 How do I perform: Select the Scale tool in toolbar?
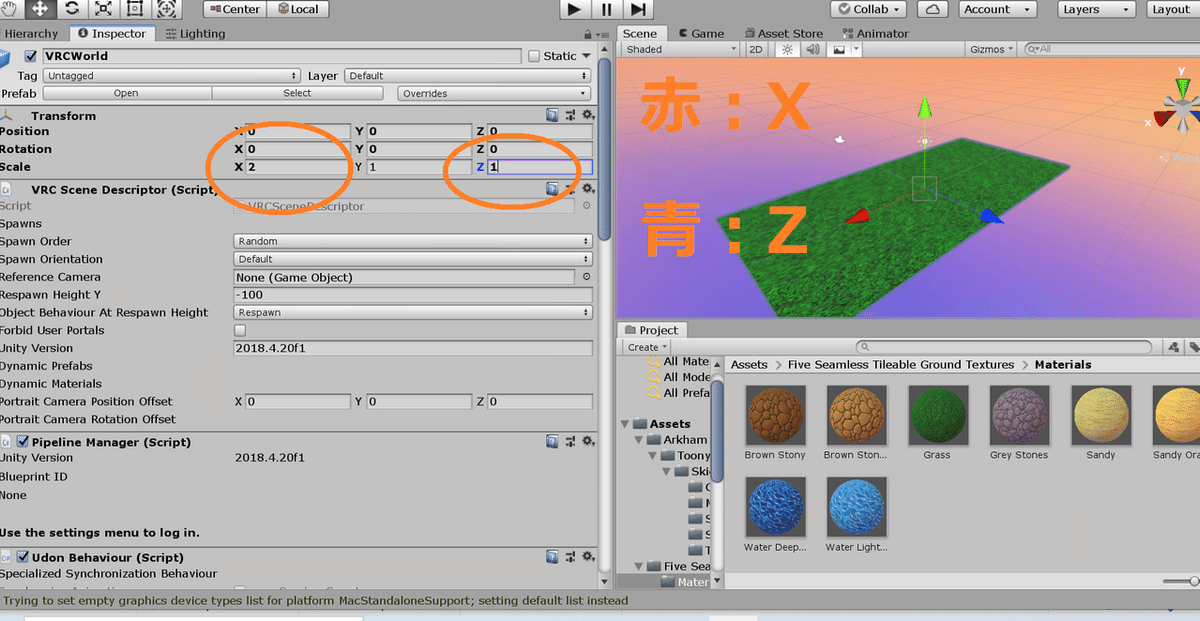pyautogui.click(x=103, y=9)
